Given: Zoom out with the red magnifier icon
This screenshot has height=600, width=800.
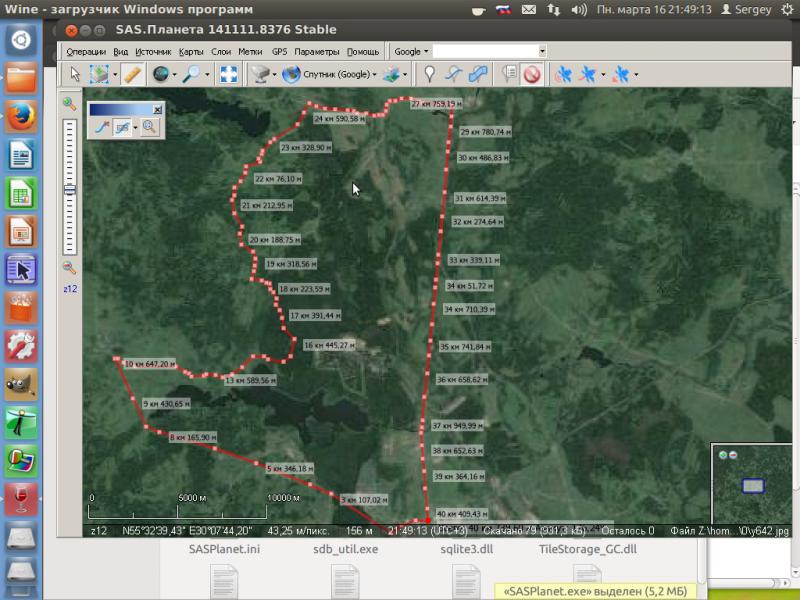Looking at the screenshot, I should tap(69, 267).
